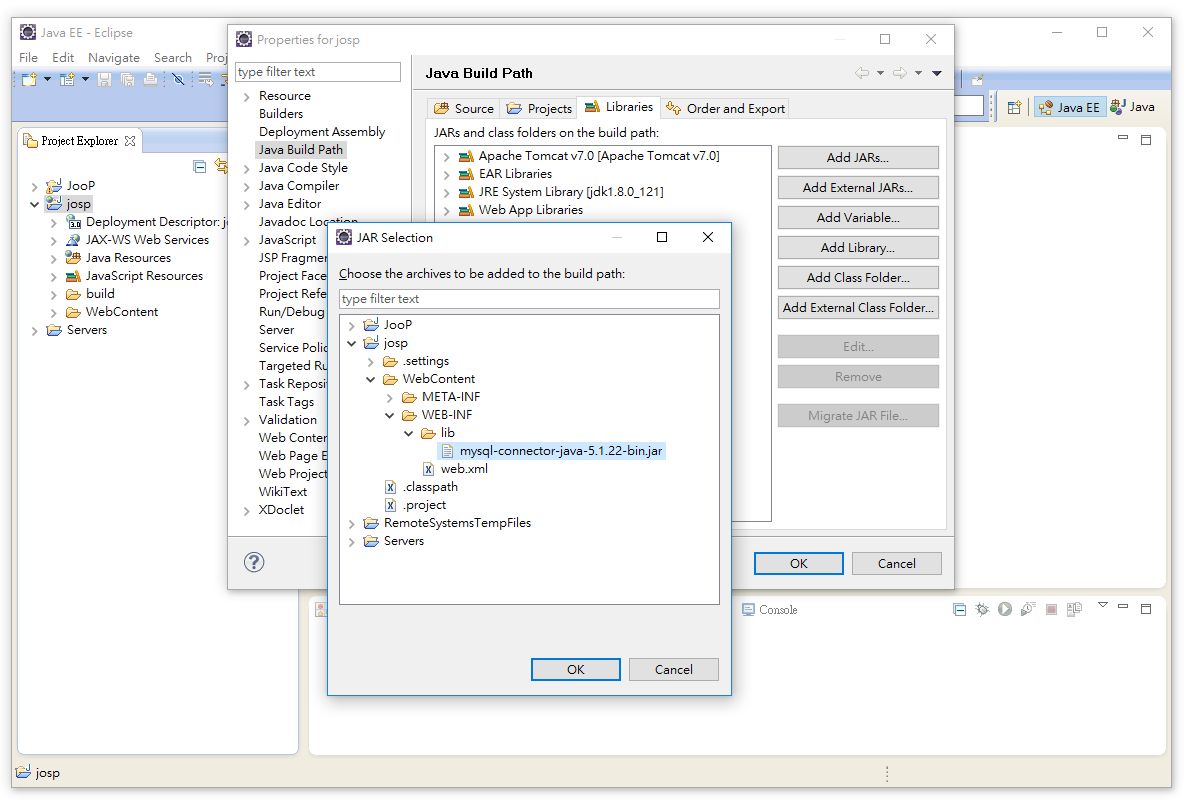
Task: Open the File menu
Action: 28,58
